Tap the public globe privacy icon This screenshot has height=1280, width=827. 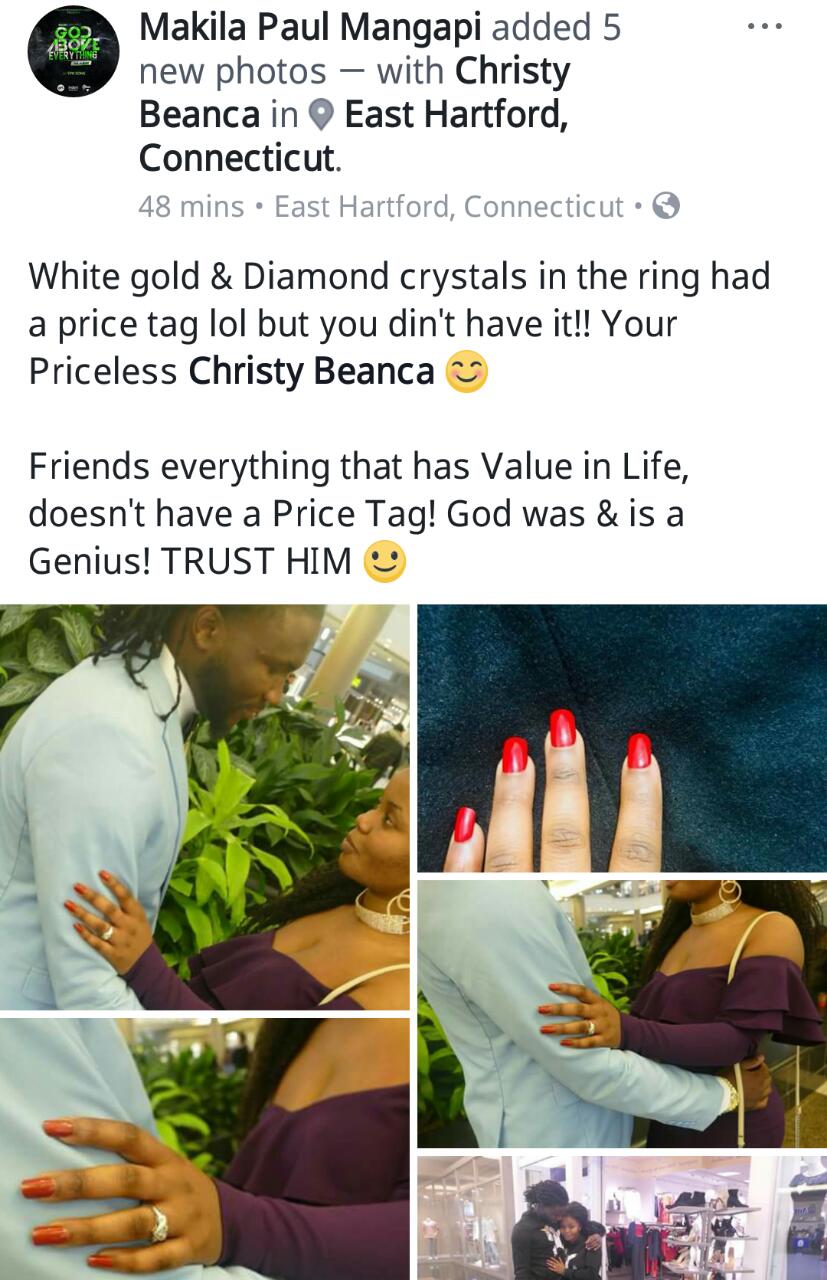pyautogui.click(x=666, y=206)
